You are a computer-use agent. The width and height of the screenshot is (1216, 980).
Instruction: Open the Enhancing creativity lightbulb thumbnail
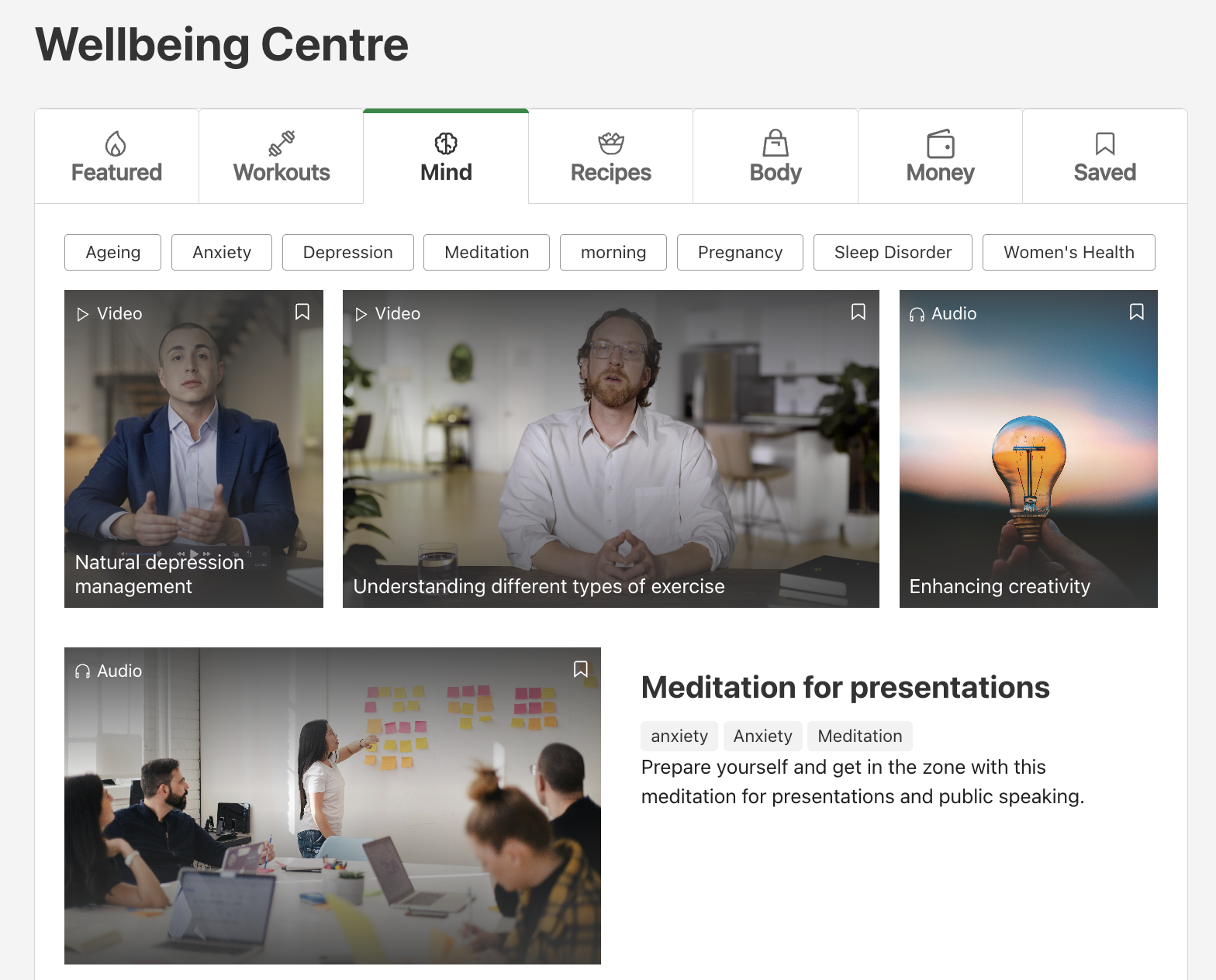1028,449
